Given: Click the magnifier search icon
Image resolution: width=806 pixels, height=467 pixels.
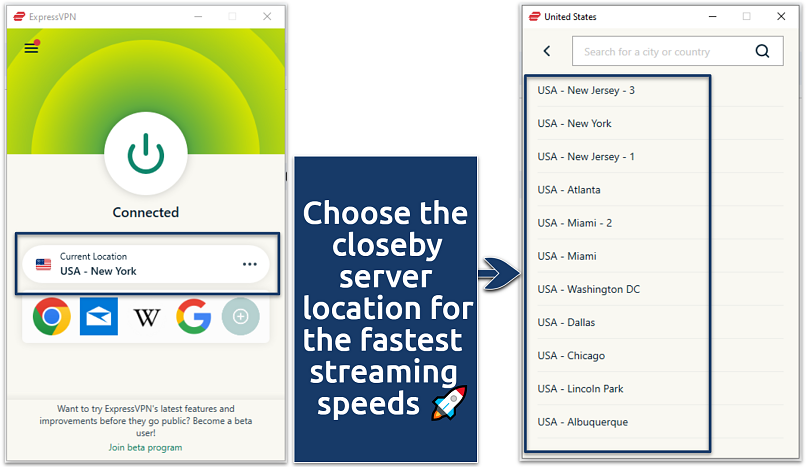Looking at the screenshot, I should [x=762, y=51].
